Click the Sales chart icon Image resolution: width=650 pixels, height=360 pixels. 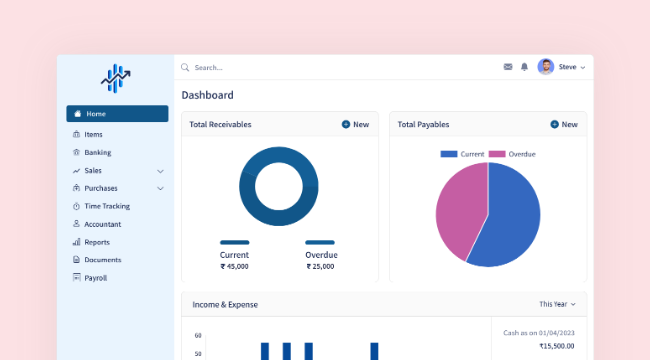76,170
